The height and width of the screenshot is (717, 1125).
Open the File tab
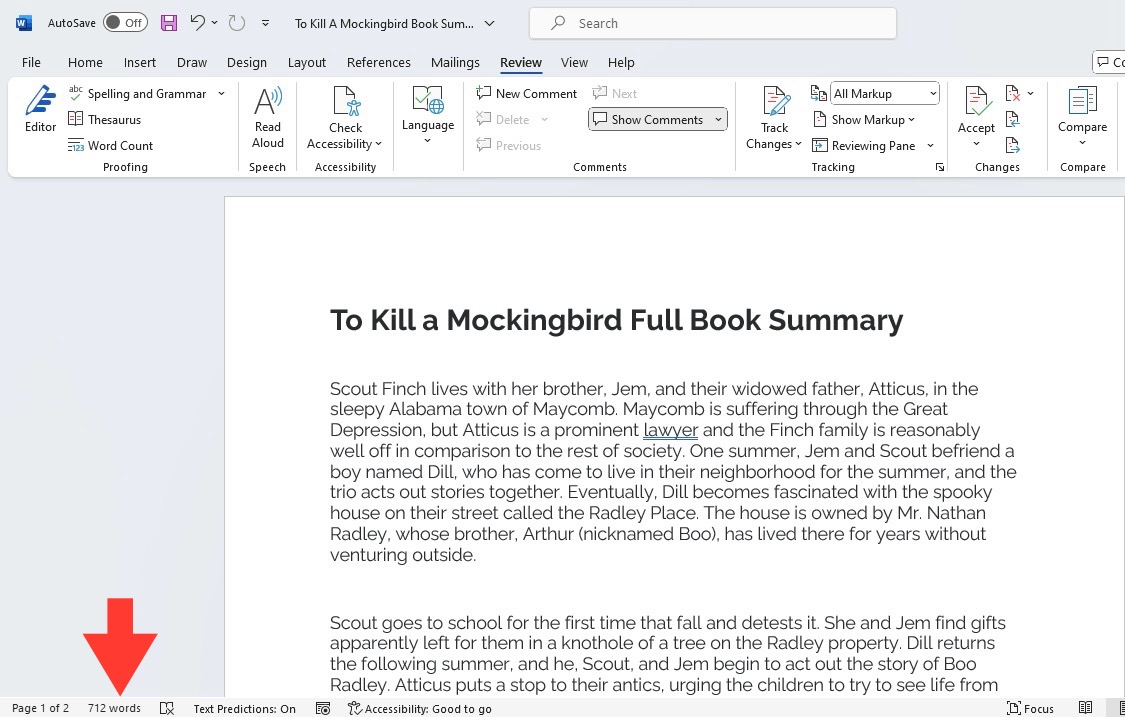32,62
